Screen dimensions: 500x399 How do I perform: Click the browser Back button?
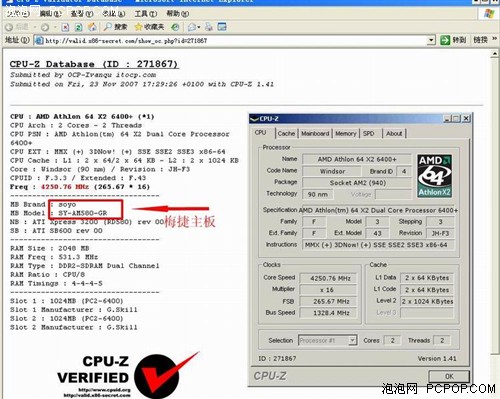[x=17, y=27]
